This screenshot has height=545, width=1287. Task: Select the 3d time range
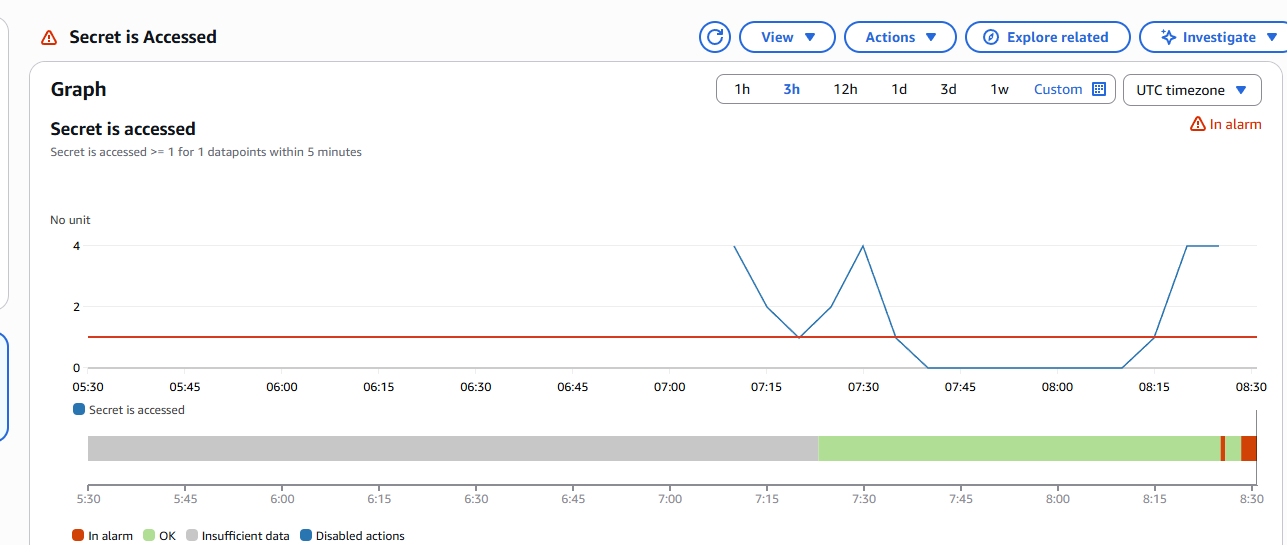pos(948,89)
